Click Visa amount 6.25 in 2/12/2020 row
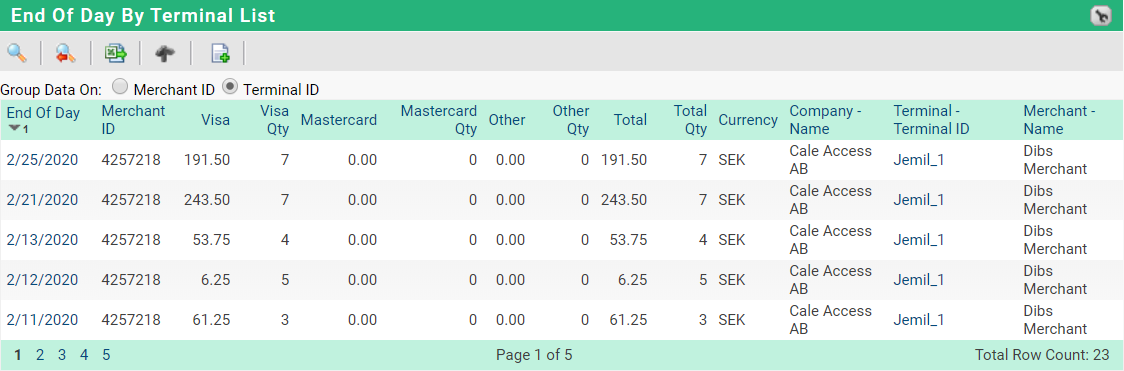 (x=216, y=280)
